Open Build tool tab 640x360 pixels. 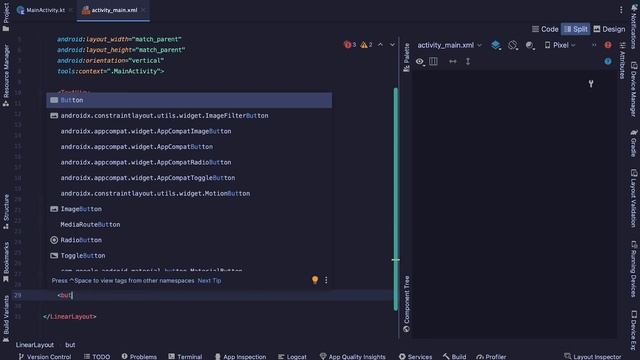[x=455, y=356]
